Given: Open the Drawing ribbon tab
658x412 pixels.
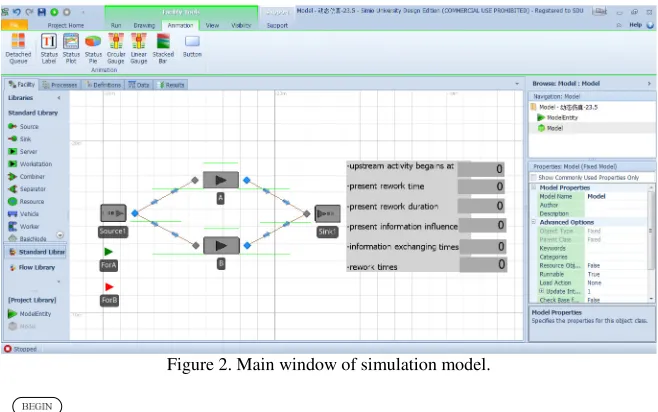Looking at the screenshot, I should (x=144, y=25).
